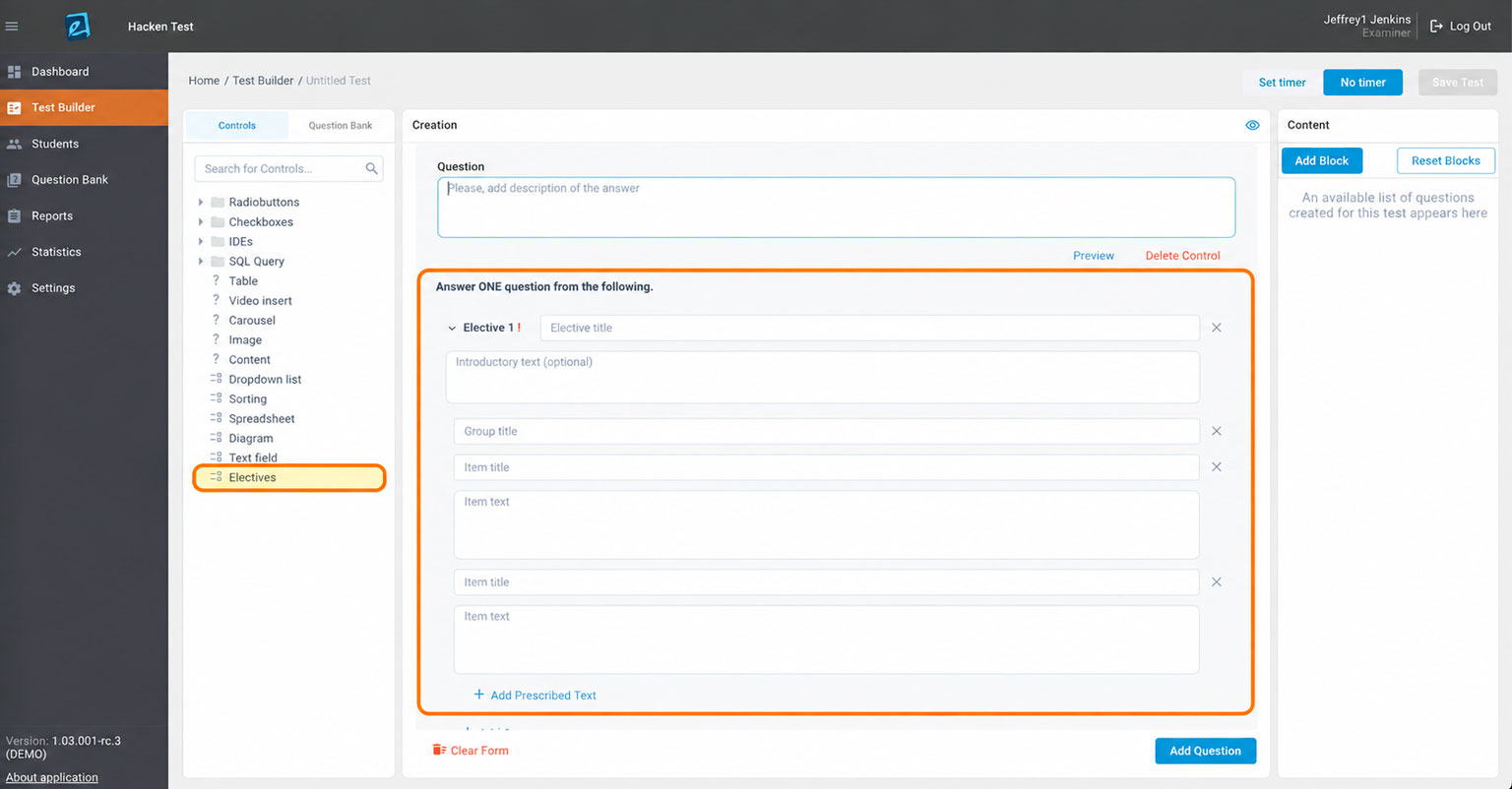1512x789 pixels.
Task: Click the Delete Control link
Action: 1182,256
